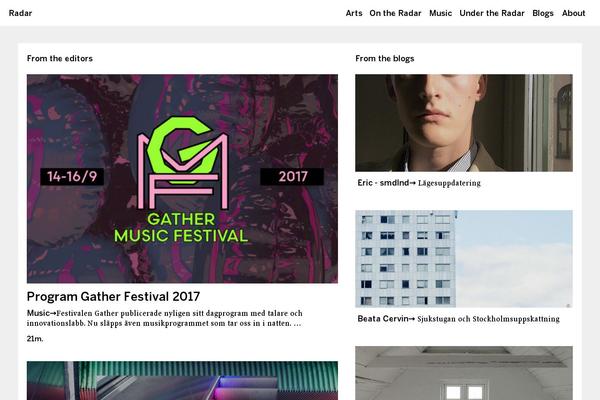Click the From the blogs heading
This screenshot has width=600, height=400.
(x=385, y=59)
